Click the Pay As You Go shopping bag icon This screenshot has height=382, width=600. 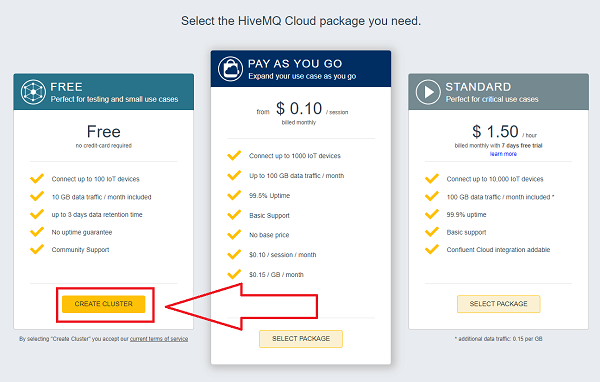[230, 69]
